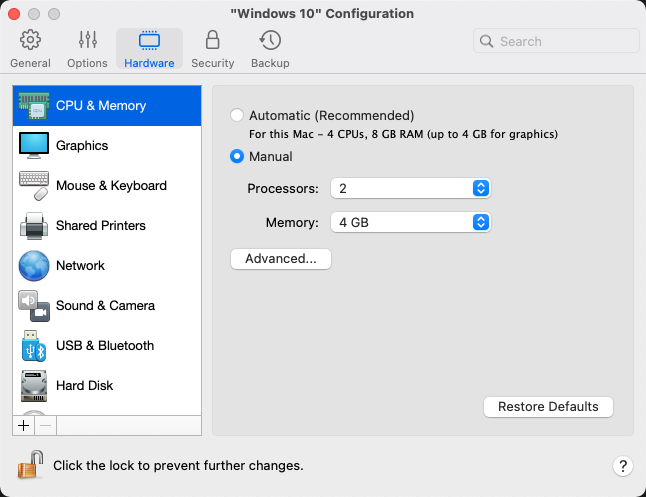This screenshot has height=497, width=646.
Task: Click the Search field
Action: 556,41
